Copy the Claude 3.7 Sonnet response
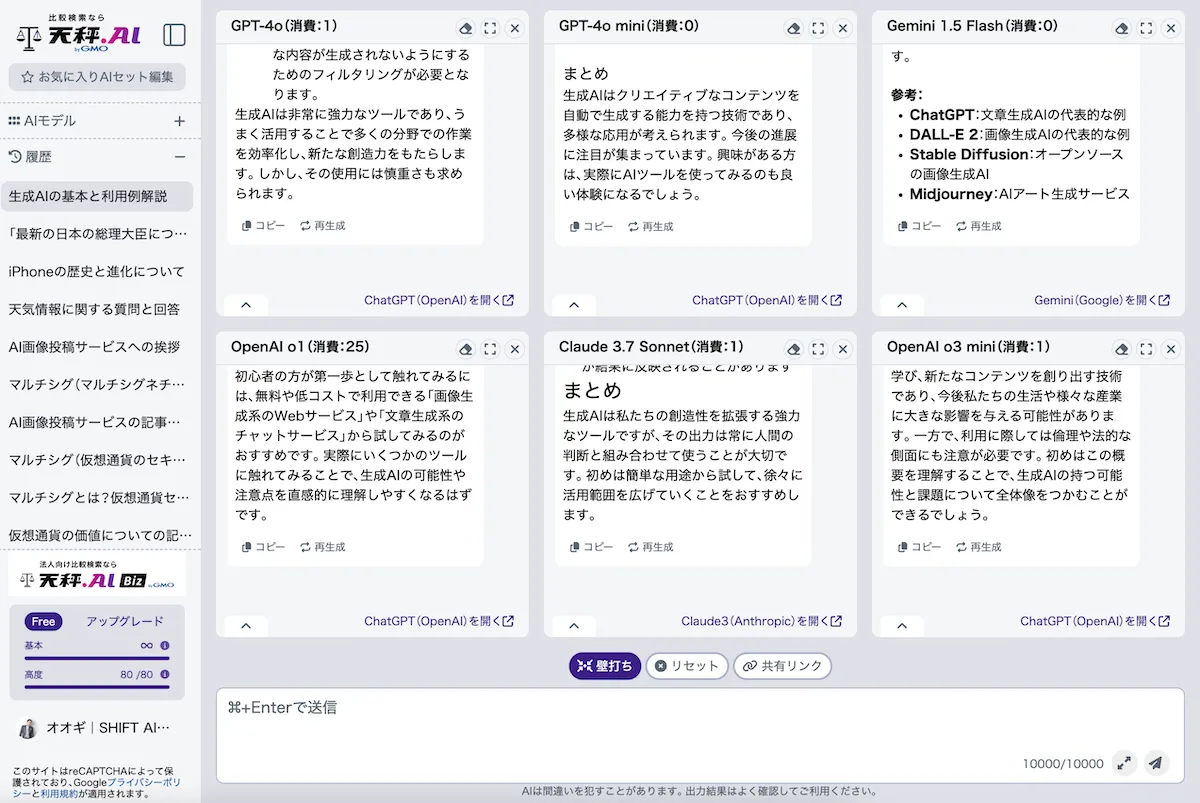1200x803 pixels. point(591,547)
